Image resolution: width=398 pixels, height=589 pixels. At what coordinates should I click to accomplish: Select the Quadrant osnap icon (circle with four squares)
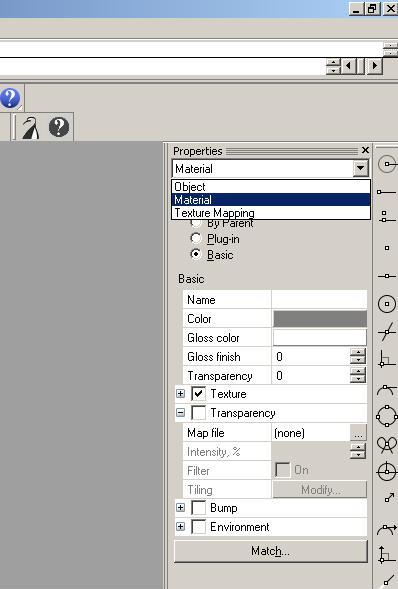387,416
